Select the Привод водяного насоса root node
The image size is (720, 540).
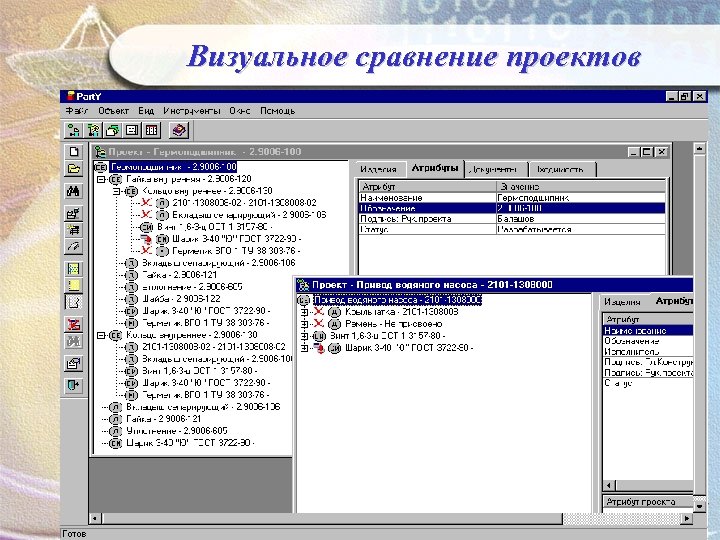click(x=398, y=300)
